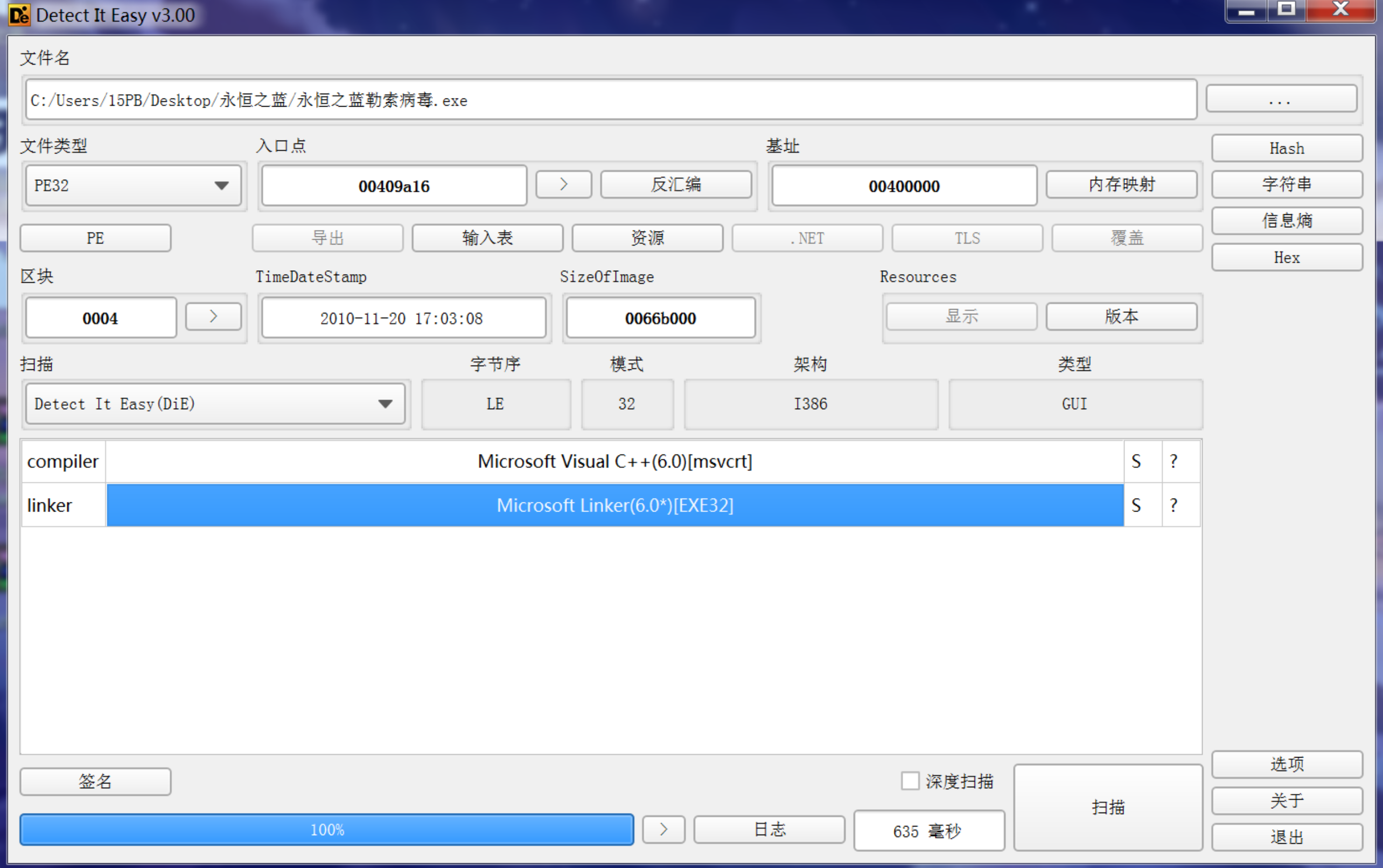The image size is (1383, 868).
Task: Select the Microsoft Linker result row
Action: tap(614, 505)
